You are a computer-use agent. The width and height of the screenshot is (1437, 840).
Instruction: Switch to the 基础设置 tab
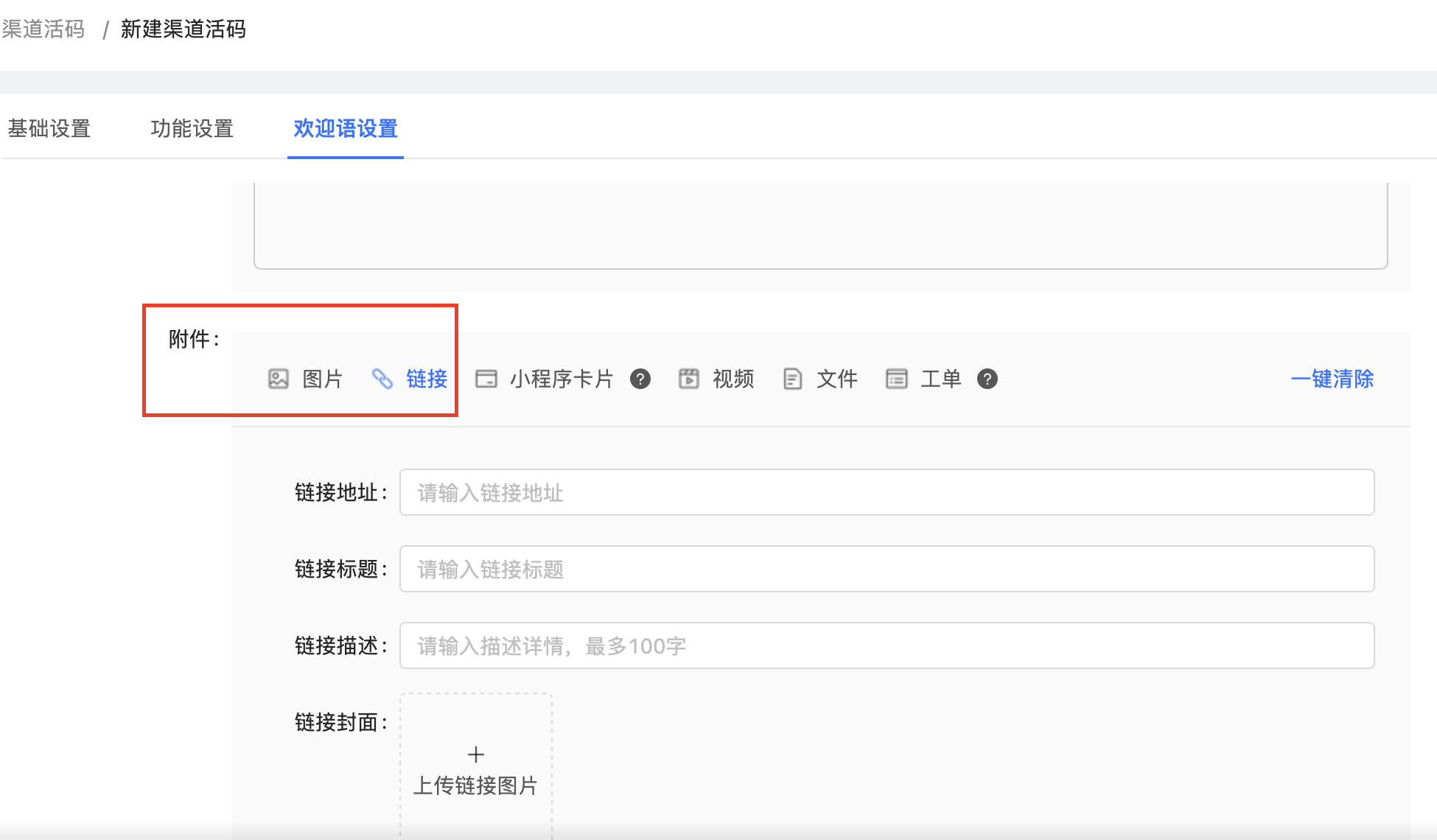(49, 129)
